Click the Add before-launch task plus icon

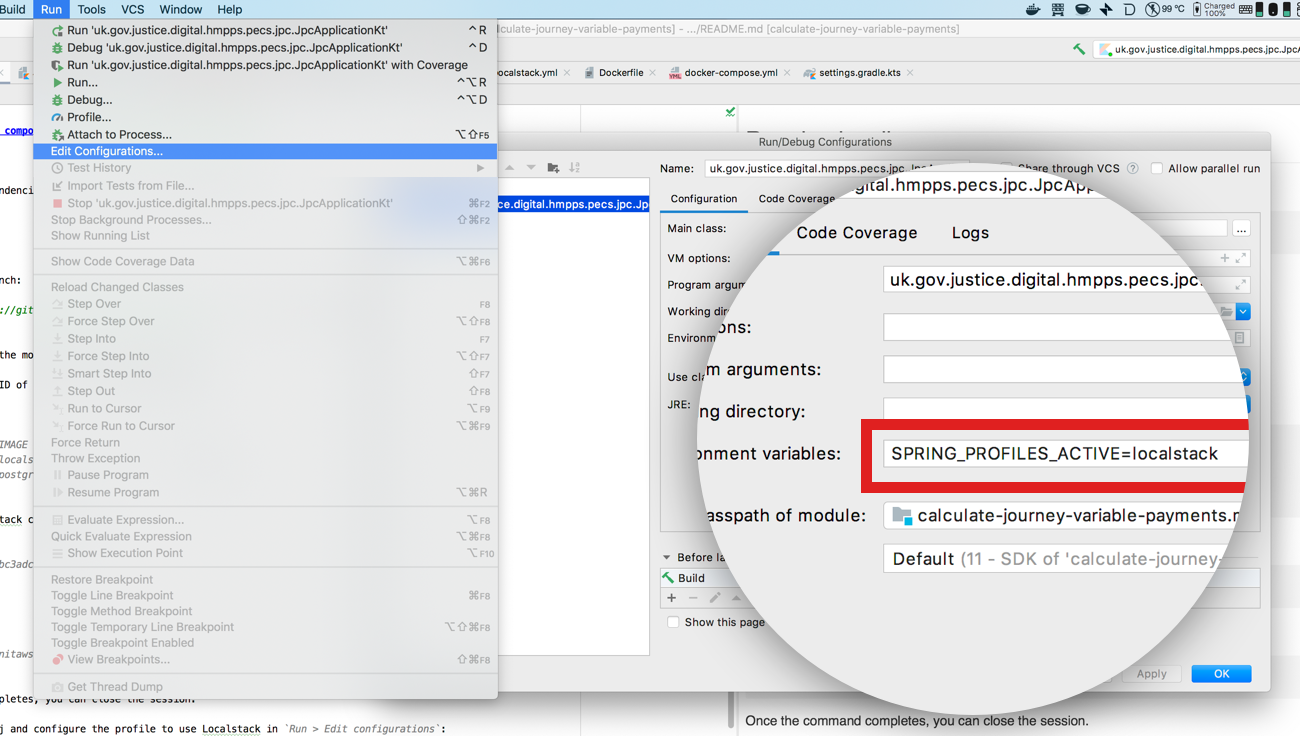coord(672,598)
